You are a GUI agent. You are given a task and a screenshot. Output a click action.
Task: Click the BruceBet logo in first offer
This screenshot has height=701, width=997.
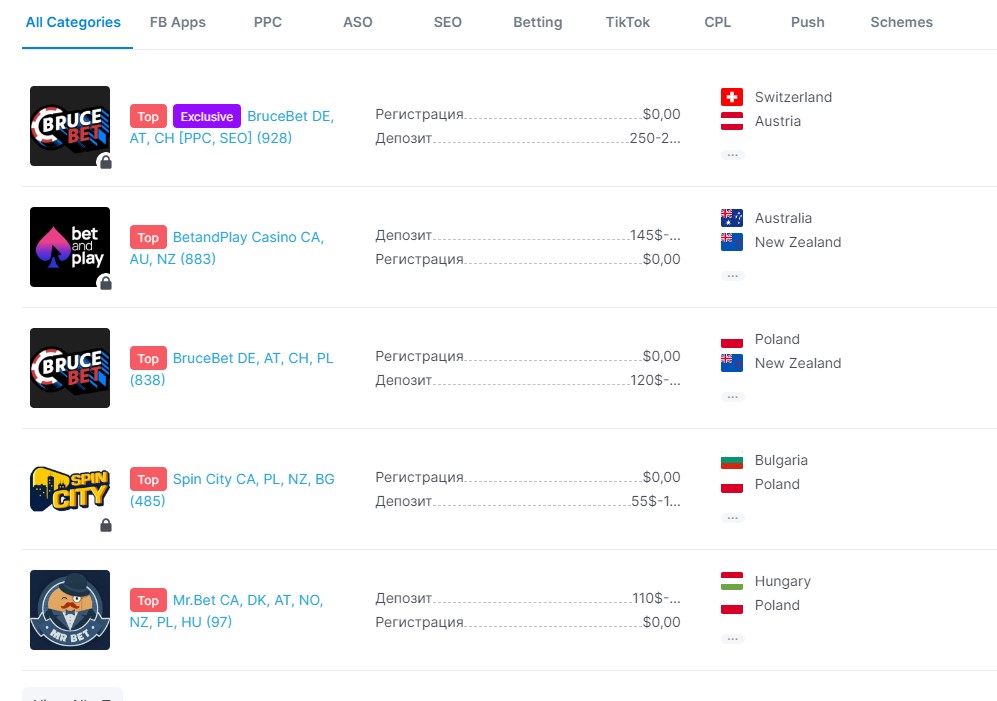(x=70, y=126)
